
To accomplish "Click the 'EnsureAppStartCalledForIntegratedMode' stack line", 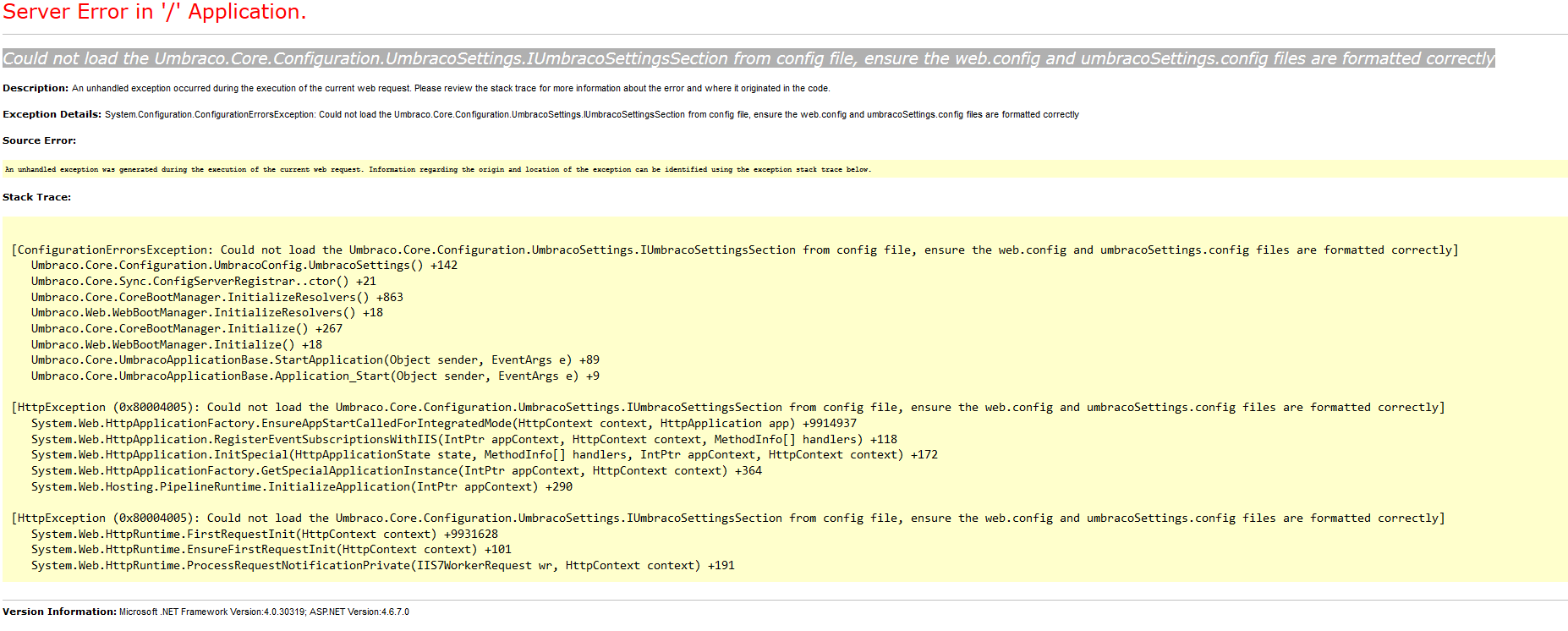I will point(443,423).
